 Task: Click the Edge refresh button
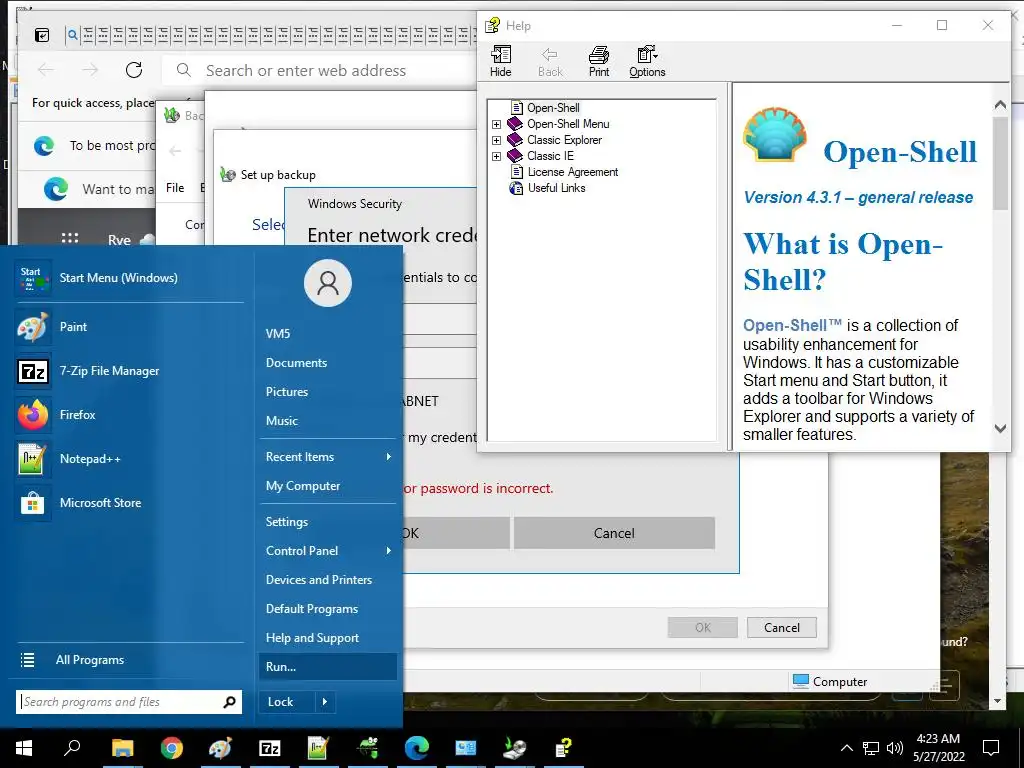(134, 70)
